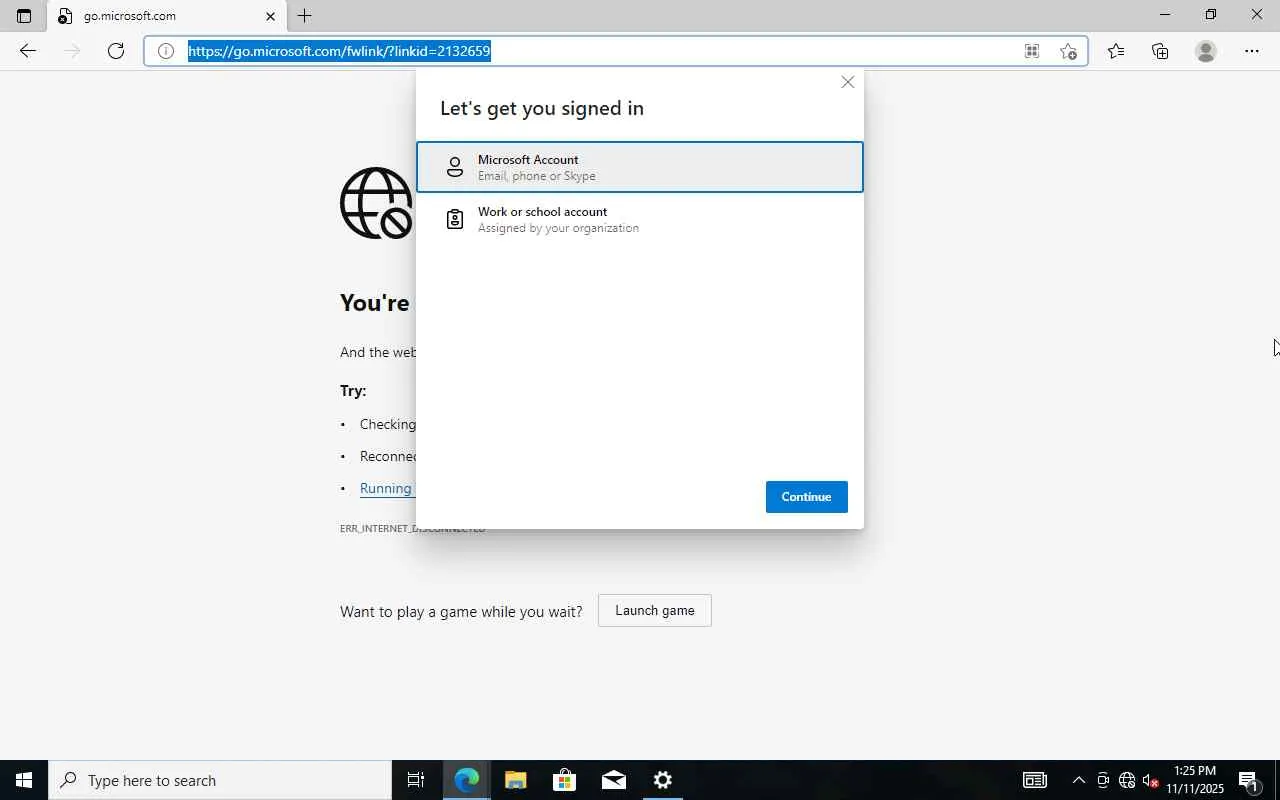Image resolution: width=1280 pixels, height=800 pixels.
Task: Choose Work or school account option
Action: (640, 219)
